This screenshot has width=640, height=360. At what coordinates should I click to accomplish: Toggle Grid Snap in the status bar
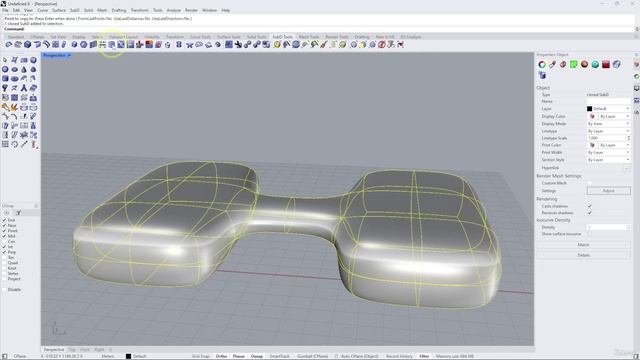[x=200, y=356]
